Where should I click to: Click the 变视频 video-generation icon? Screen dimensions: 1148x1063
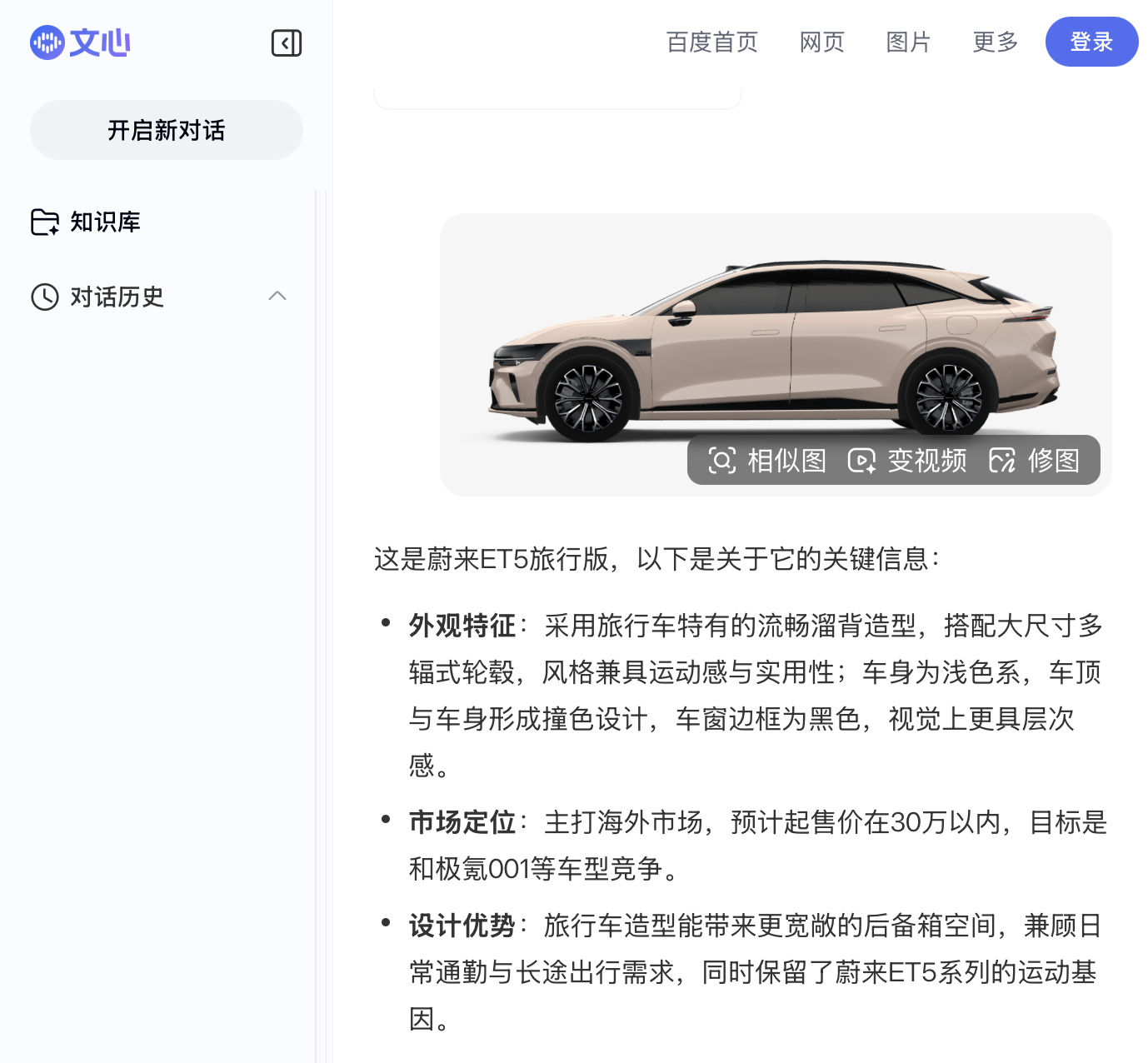click(x=910, y=460)
